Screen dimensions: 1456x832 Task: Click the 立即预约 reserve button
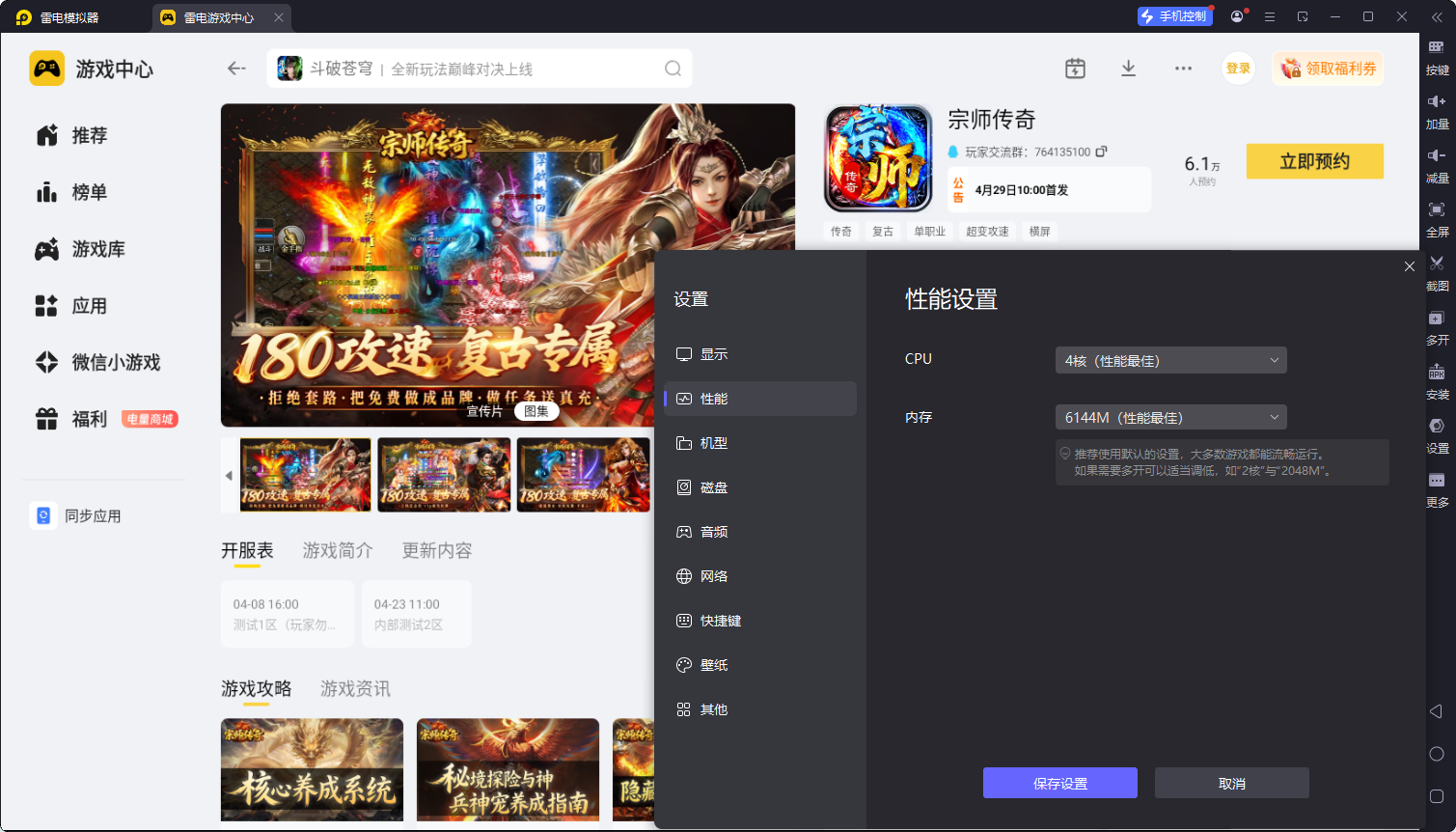1315,161
